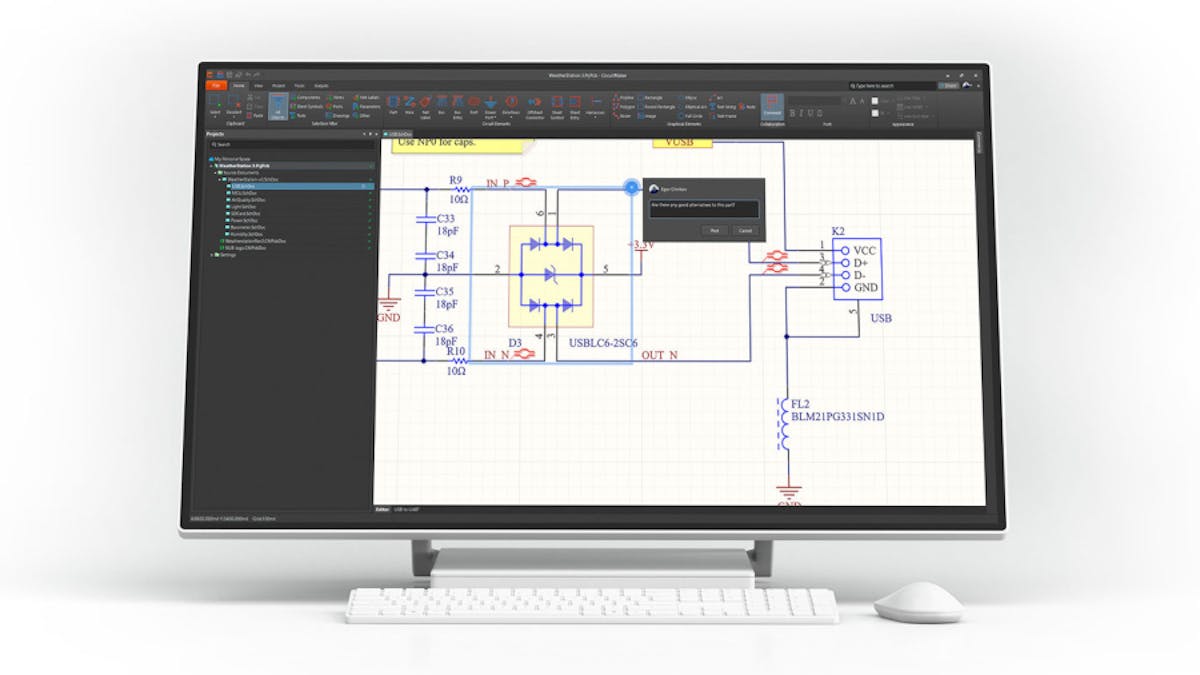Screen dimensions: 1200x675
Task: Choose the Polygon graphical tool
Action: 623,107
